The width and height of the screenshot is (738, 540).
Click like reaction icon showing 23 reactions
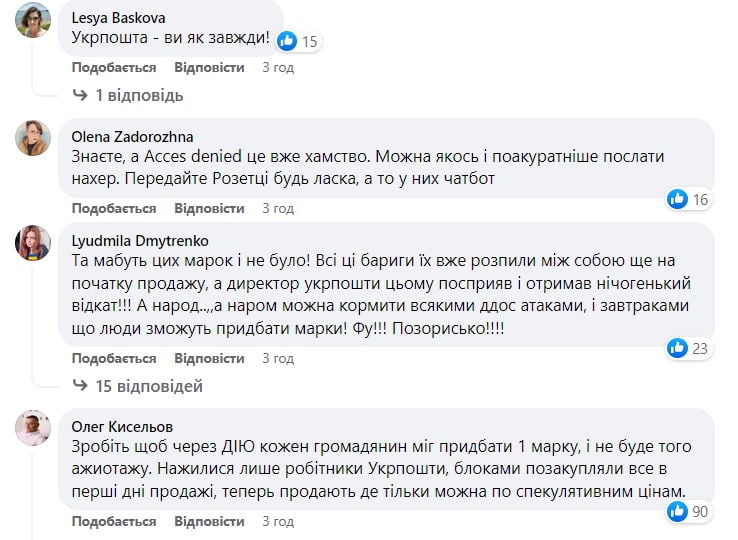[678, 348]
